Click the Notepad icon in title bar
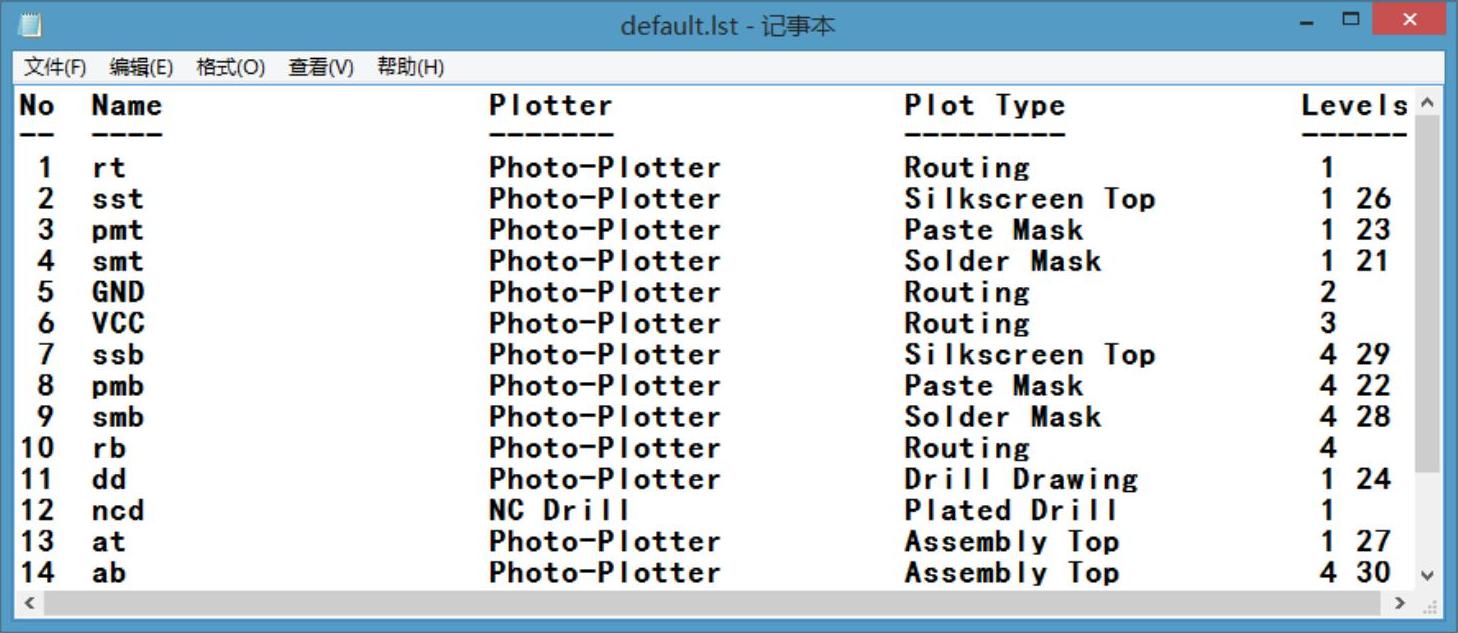 click(x=30, y=24)
